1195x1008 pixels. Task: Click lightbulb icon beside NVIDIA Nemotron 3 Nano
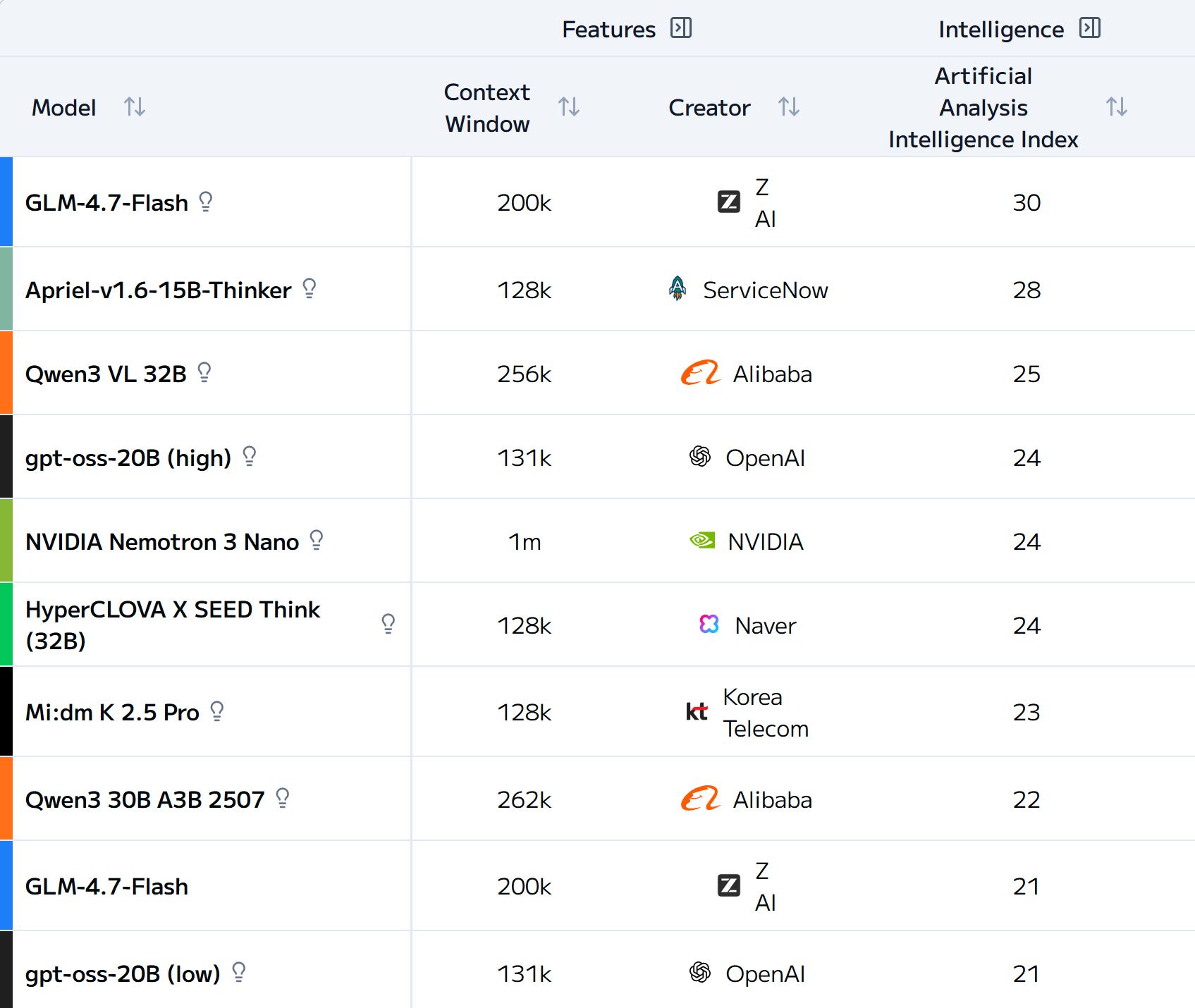(317, 541)
